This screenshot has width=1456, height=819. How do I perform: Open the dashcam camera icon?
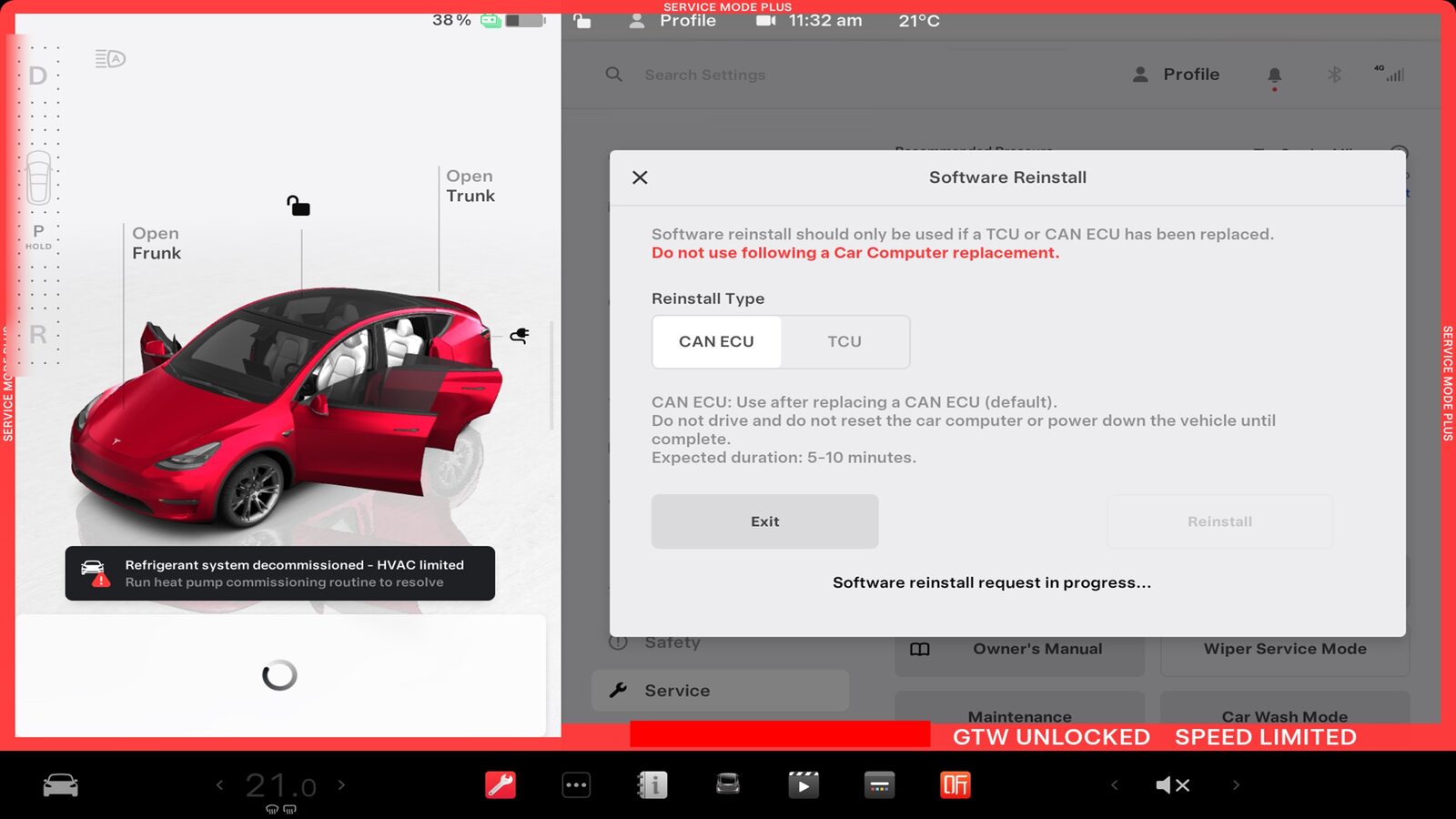(x=765, y=21)
